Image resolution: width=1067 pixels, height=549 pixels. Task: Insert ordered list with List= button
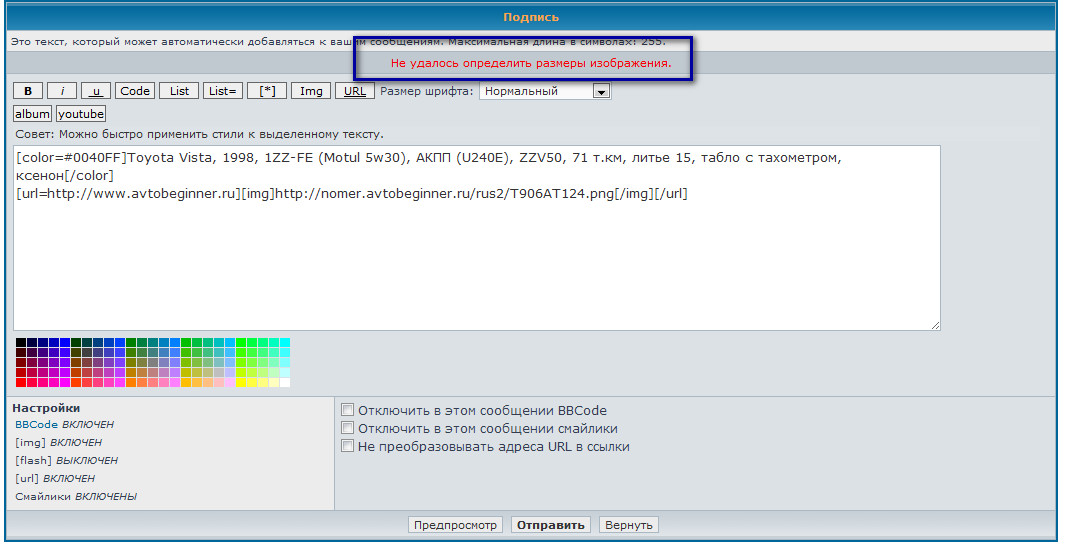tap(223, 91)
